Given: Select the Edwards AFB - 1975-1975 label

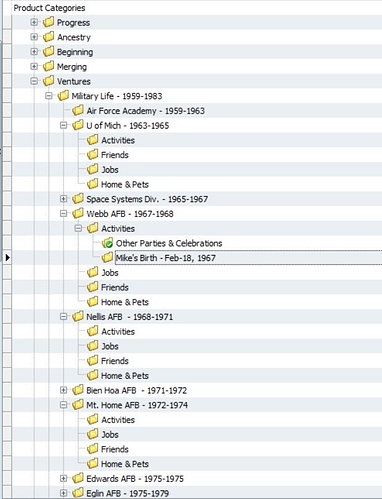Looking at the screenshot, I should [135, 479].
